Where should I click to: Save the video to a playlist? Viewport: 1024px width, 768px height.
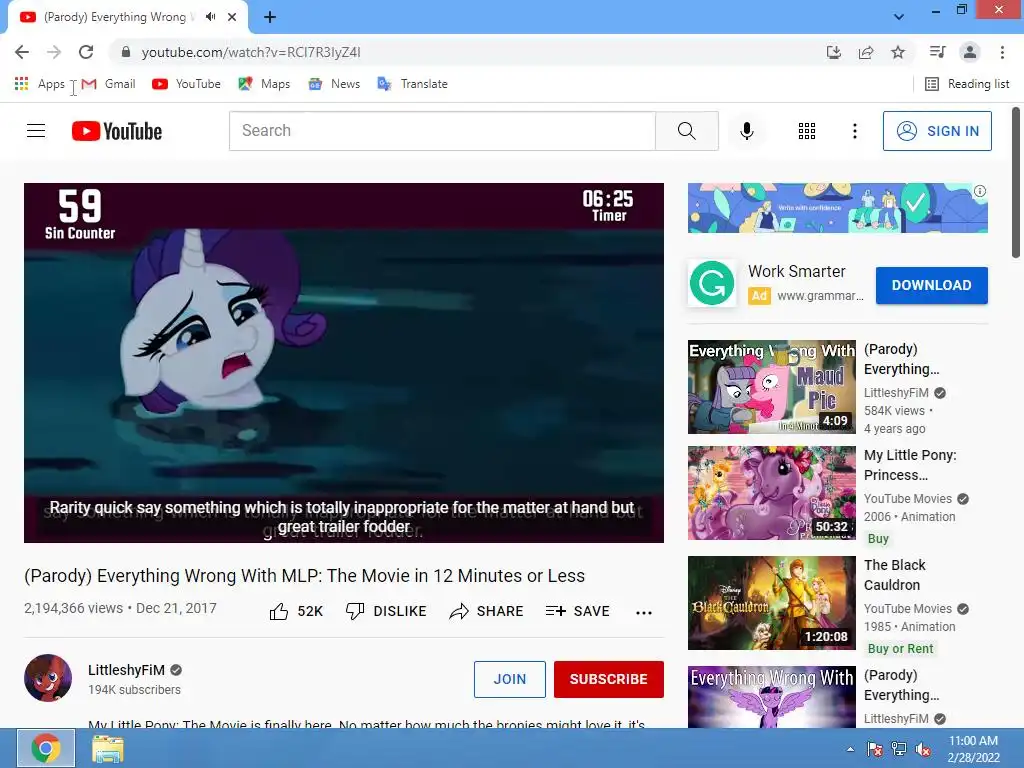click(577, 611)
